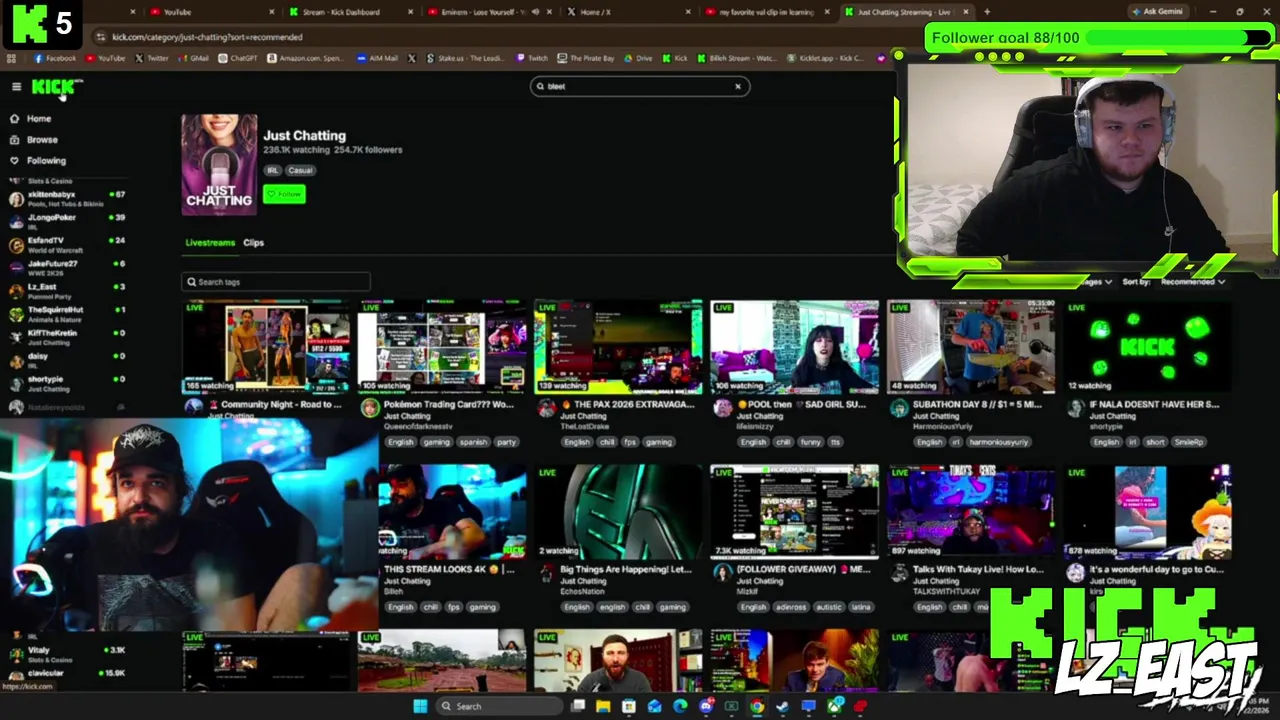Open Pokémon Trading Card stream thumbnail
Image resolution: width=1280 pixels, height=720 pixels.
pos(442,347)
